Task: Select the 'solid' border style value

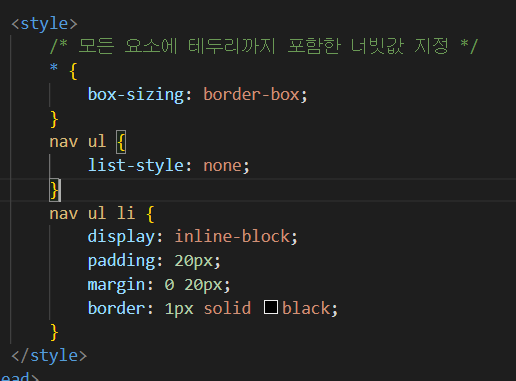Action: [x=227, y=308]
